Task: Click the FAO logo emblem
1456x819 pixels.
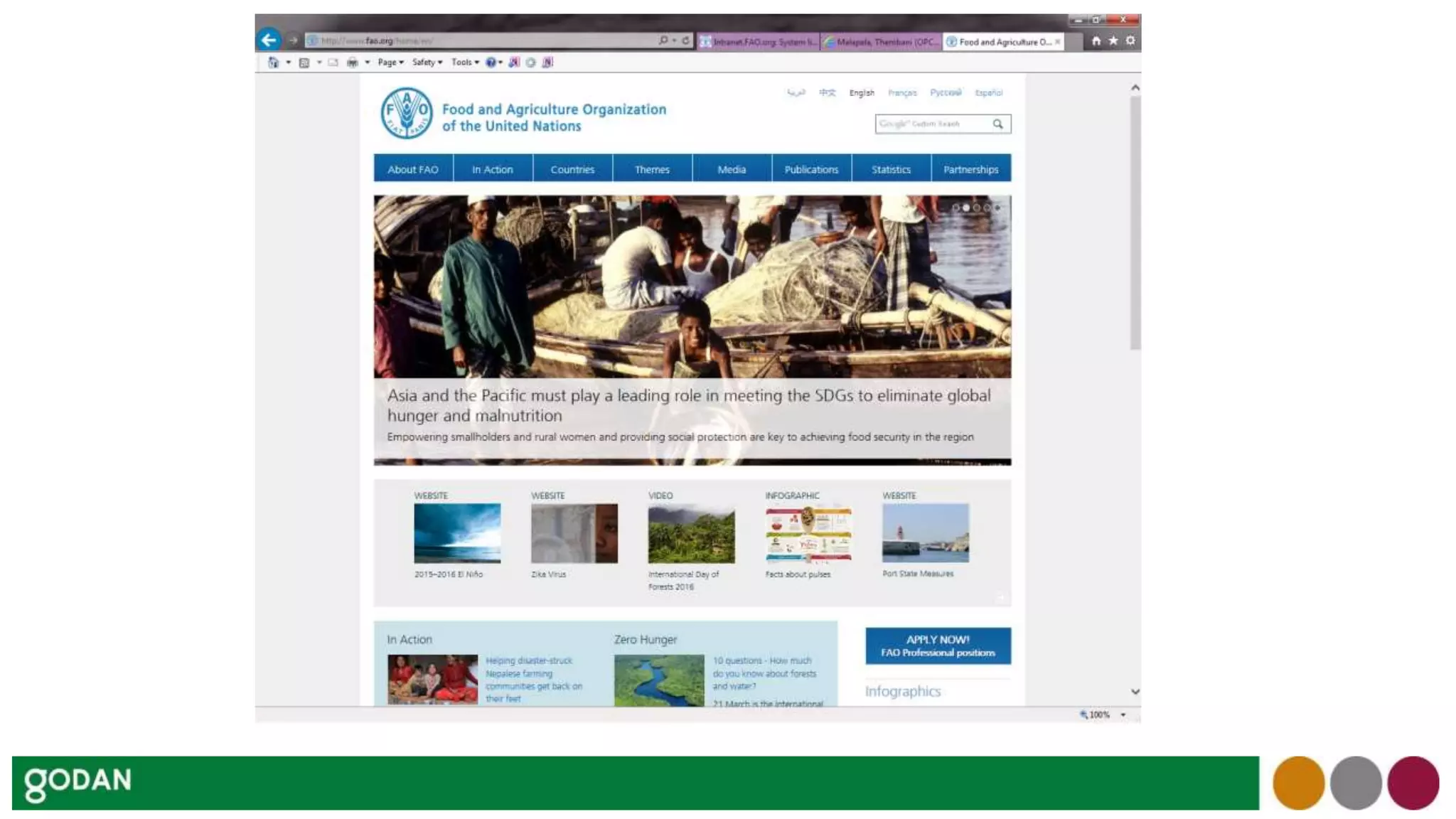Action: (x=406, y=113)
